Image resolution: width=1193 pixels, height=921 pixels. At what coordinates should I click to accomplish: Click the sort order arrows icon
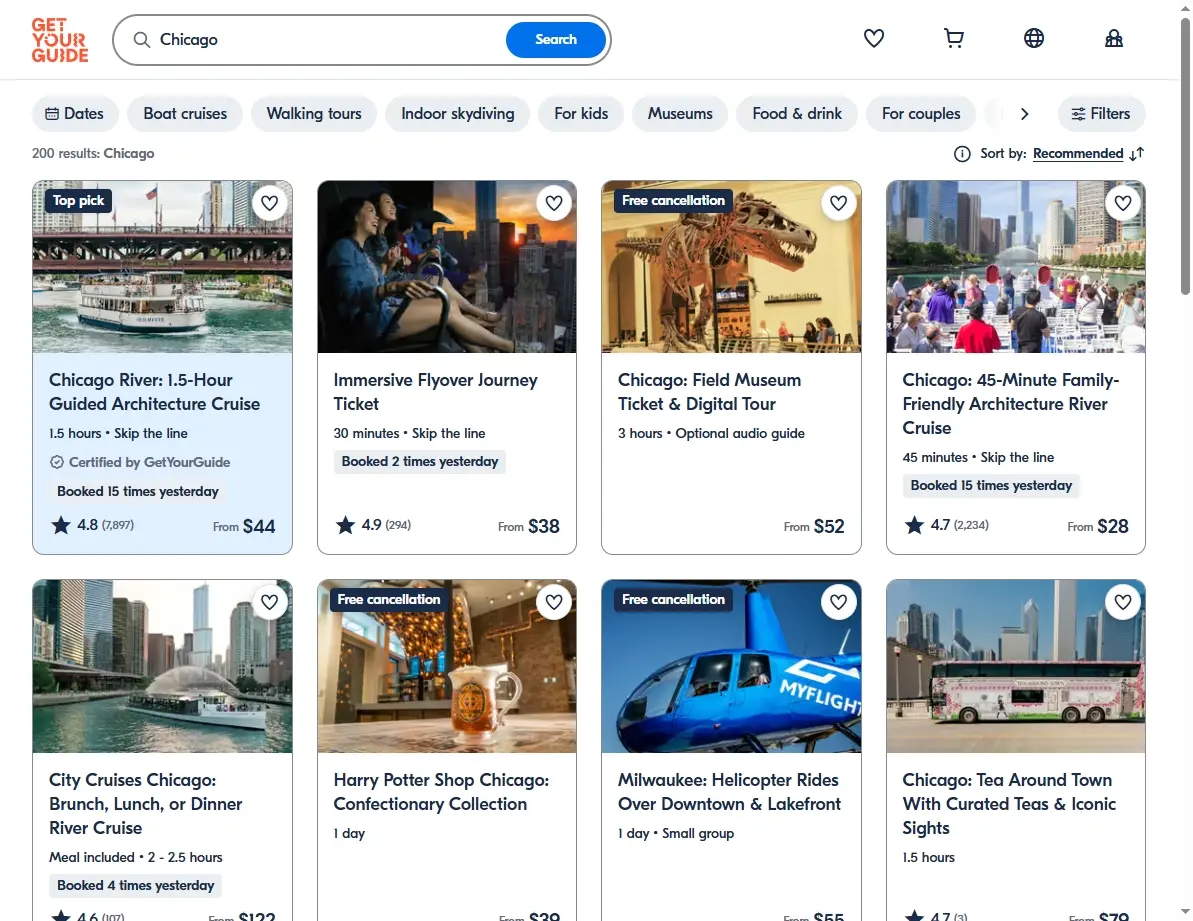point(1136,154)
